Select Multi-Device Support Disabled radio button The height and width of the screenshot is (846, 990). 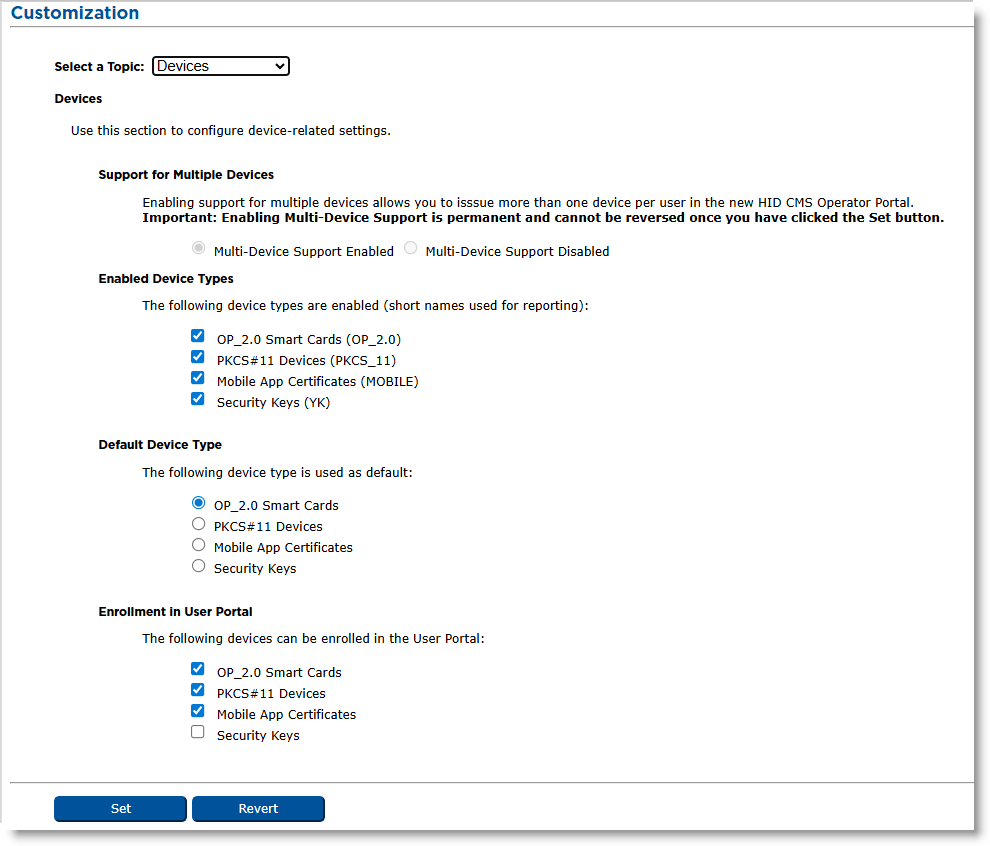410,248
